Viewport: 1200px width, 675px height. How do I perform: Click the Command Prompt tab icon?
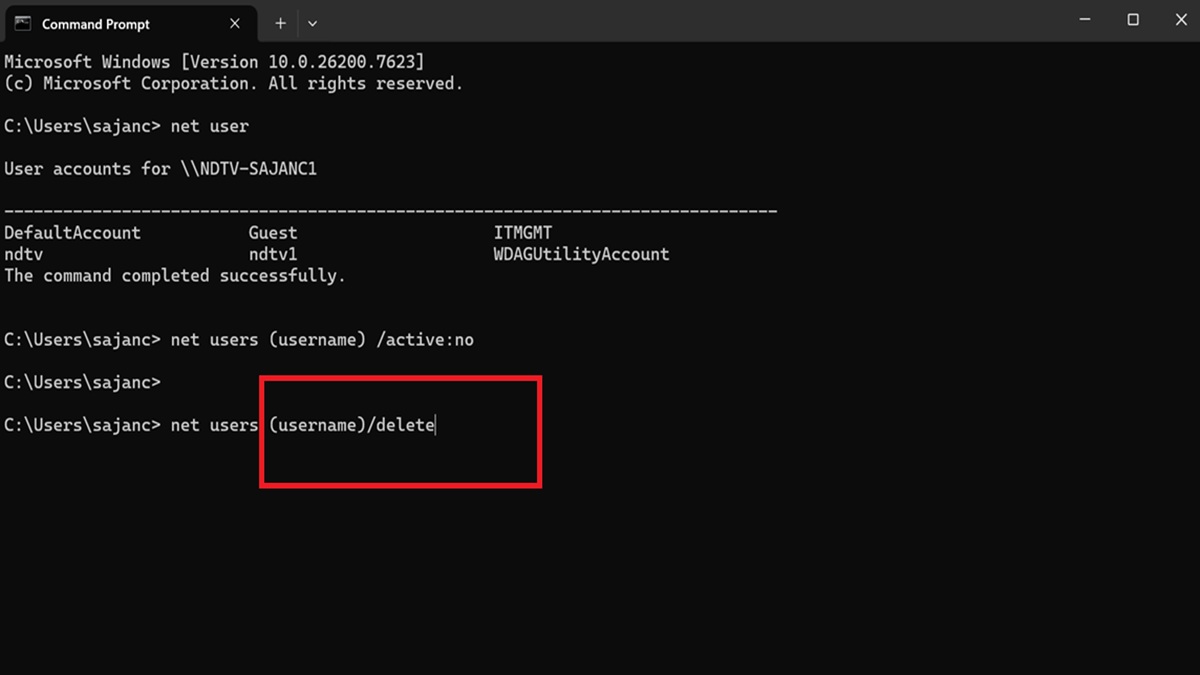pyautogui.click(x=23, y=23)
